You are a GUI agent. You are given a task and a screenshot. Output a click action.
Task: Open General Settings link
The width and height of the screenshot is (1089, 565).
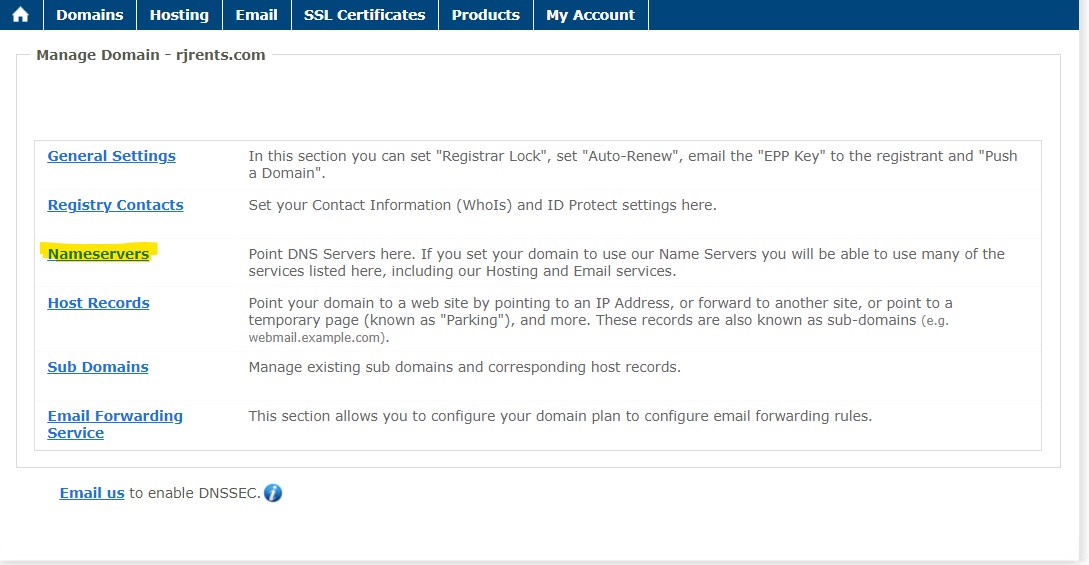tap(111, 156)
